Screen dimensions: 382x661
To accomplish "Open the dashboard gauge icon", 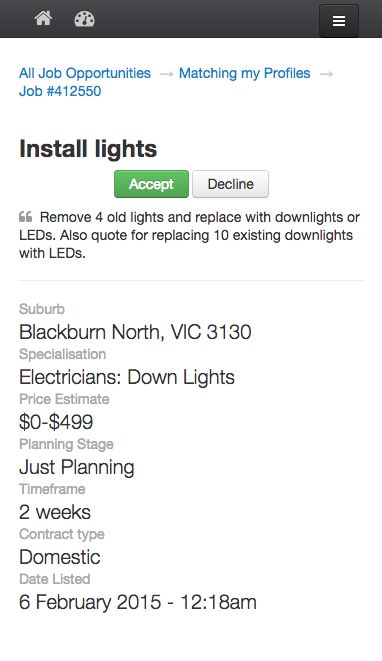I will [x=84, y=19].
